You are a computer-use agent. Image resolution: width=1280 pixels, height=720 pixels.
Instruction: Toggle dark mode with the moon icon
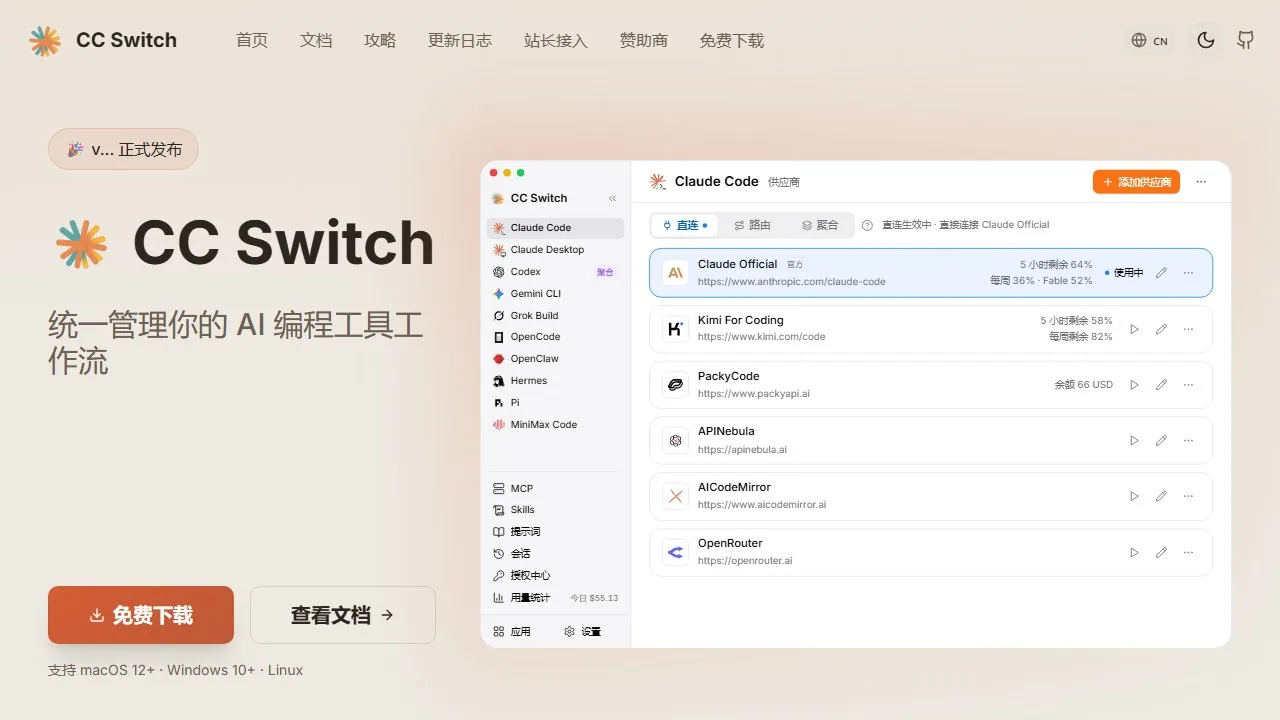point(1206,40)
